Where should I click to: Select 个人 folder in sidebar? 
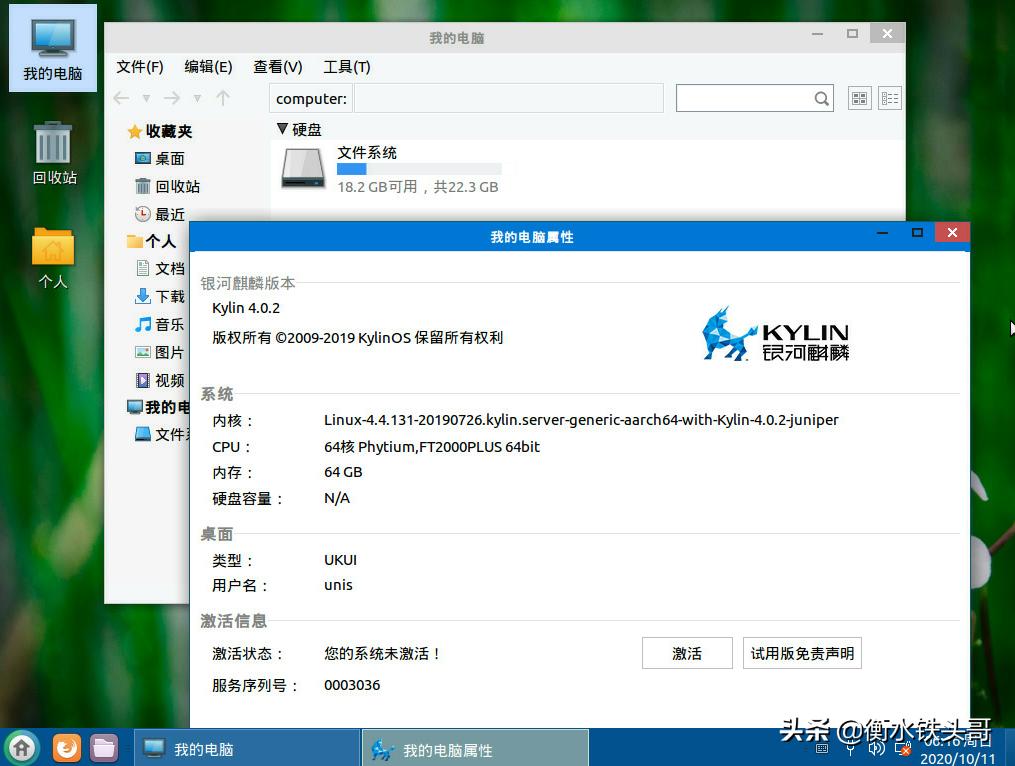tap(152, 242)
